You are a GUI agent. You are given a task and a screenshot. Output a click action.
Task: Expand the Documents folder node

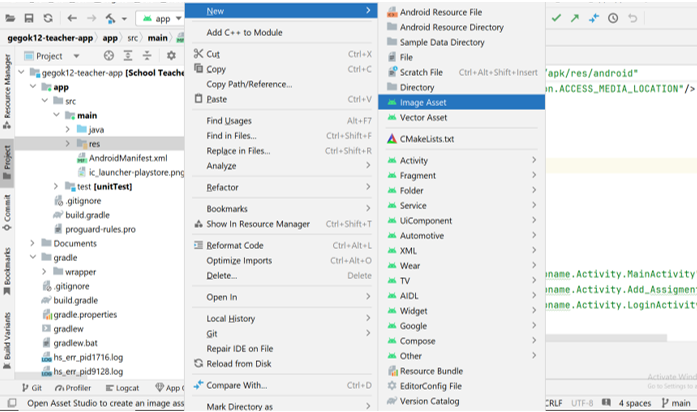32,243
